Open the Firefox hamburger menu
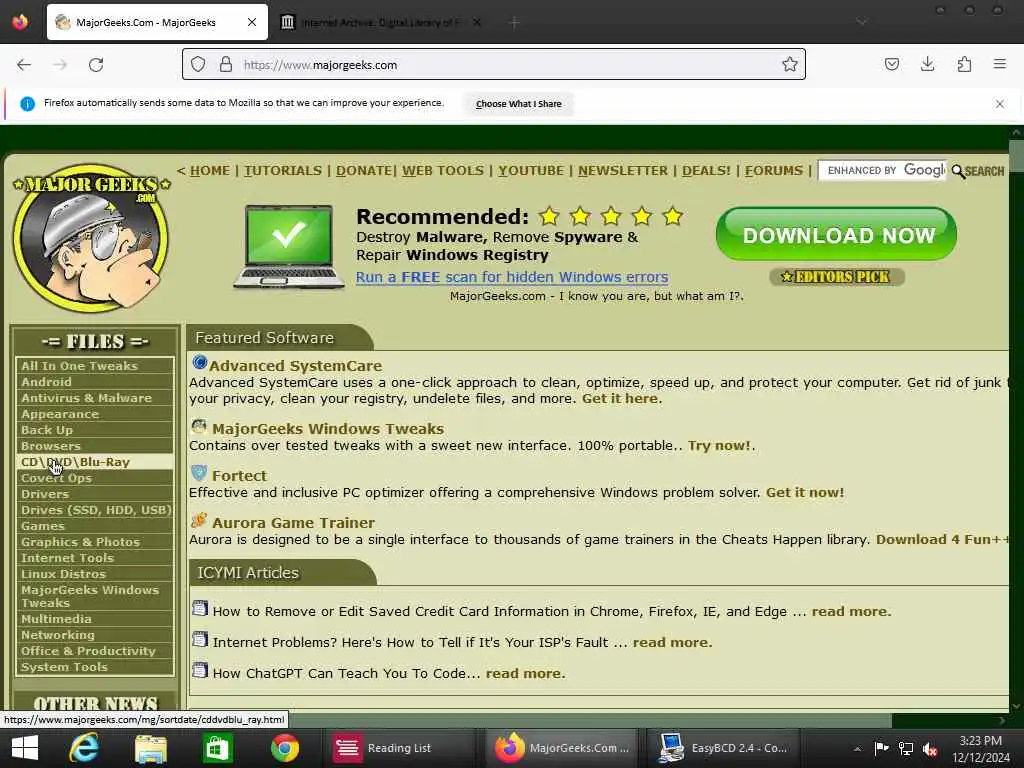1024x768 pixels. click(999, 64)
